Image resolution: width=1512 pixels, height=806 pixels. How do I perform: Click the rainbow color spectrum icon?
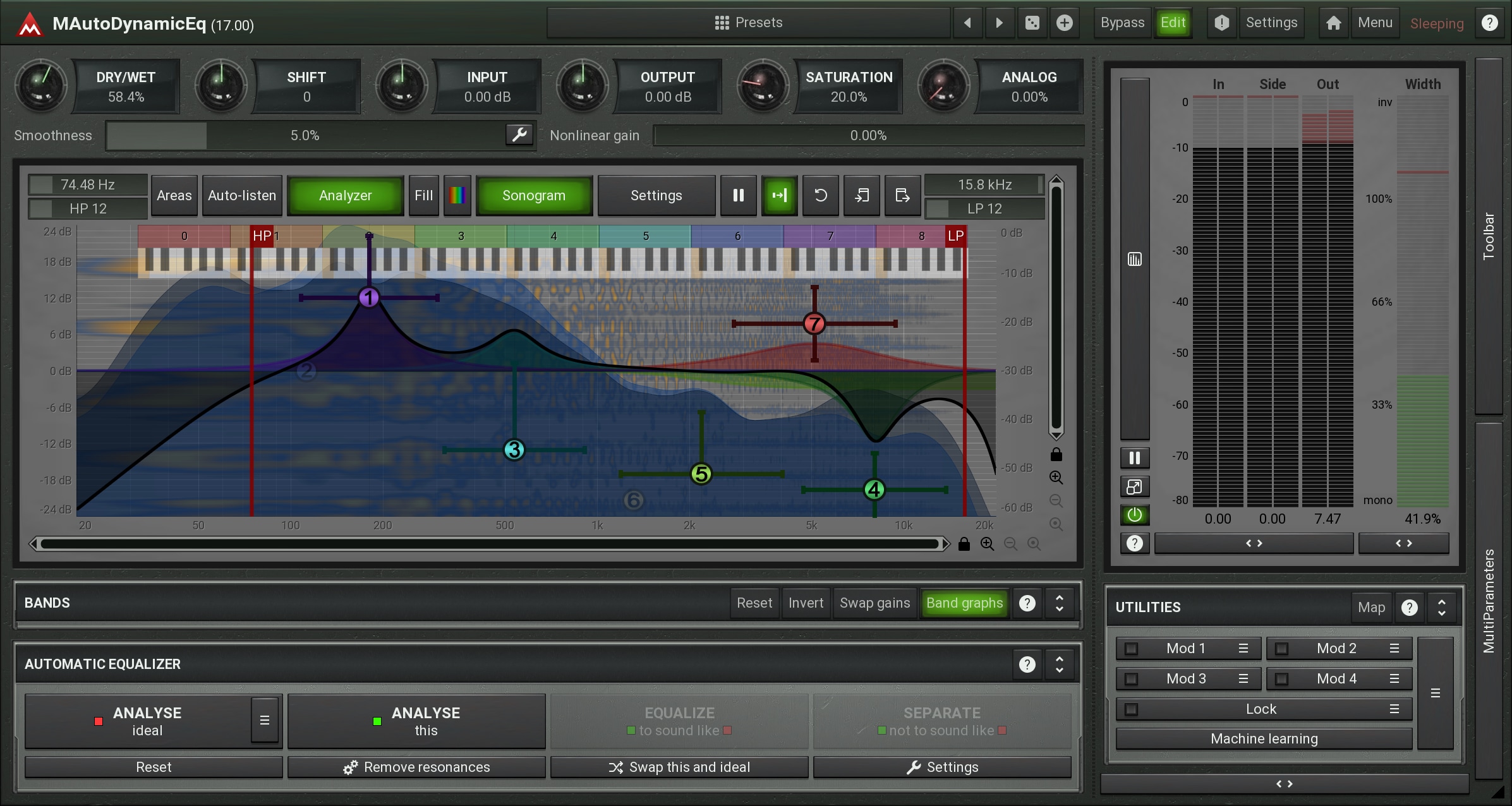click(457, 196)
